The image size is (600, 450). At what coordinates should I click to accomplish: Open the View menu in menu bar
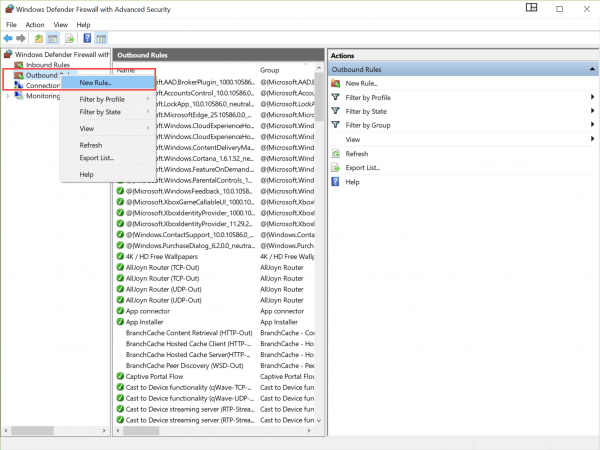pyautogui.click(x=60, y=24)
